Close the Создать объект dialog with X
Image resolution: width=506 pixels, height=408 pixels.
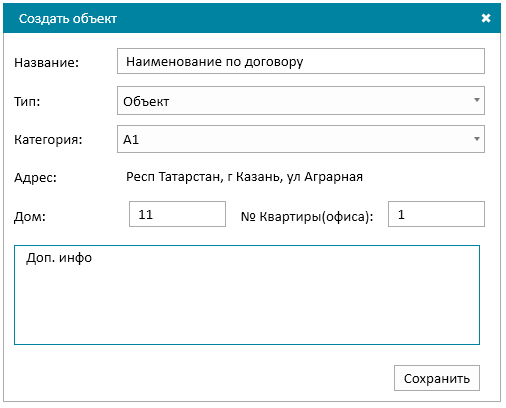(486, 18)
